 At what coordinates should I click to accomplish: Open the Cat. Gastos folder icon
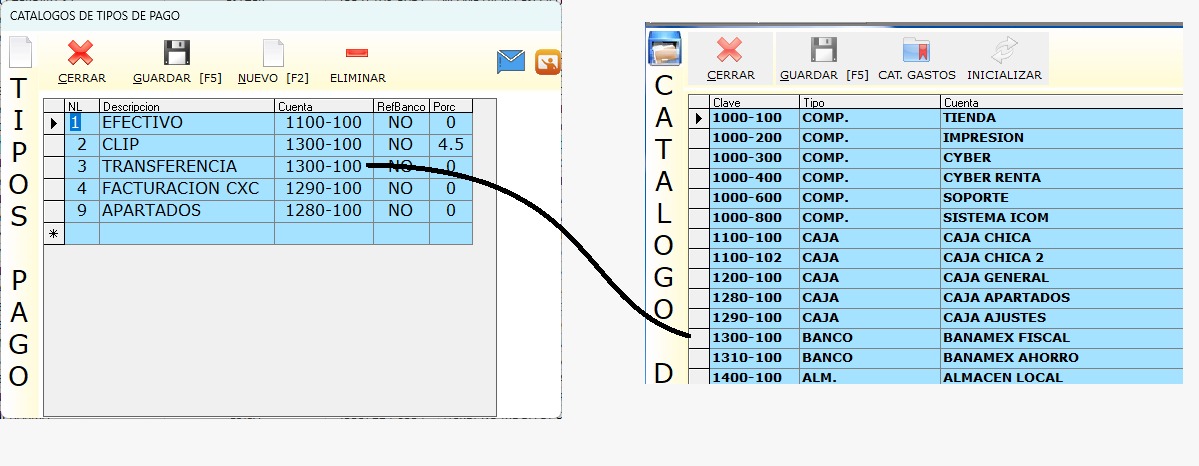pyautogui.click(x=916, y=51)
